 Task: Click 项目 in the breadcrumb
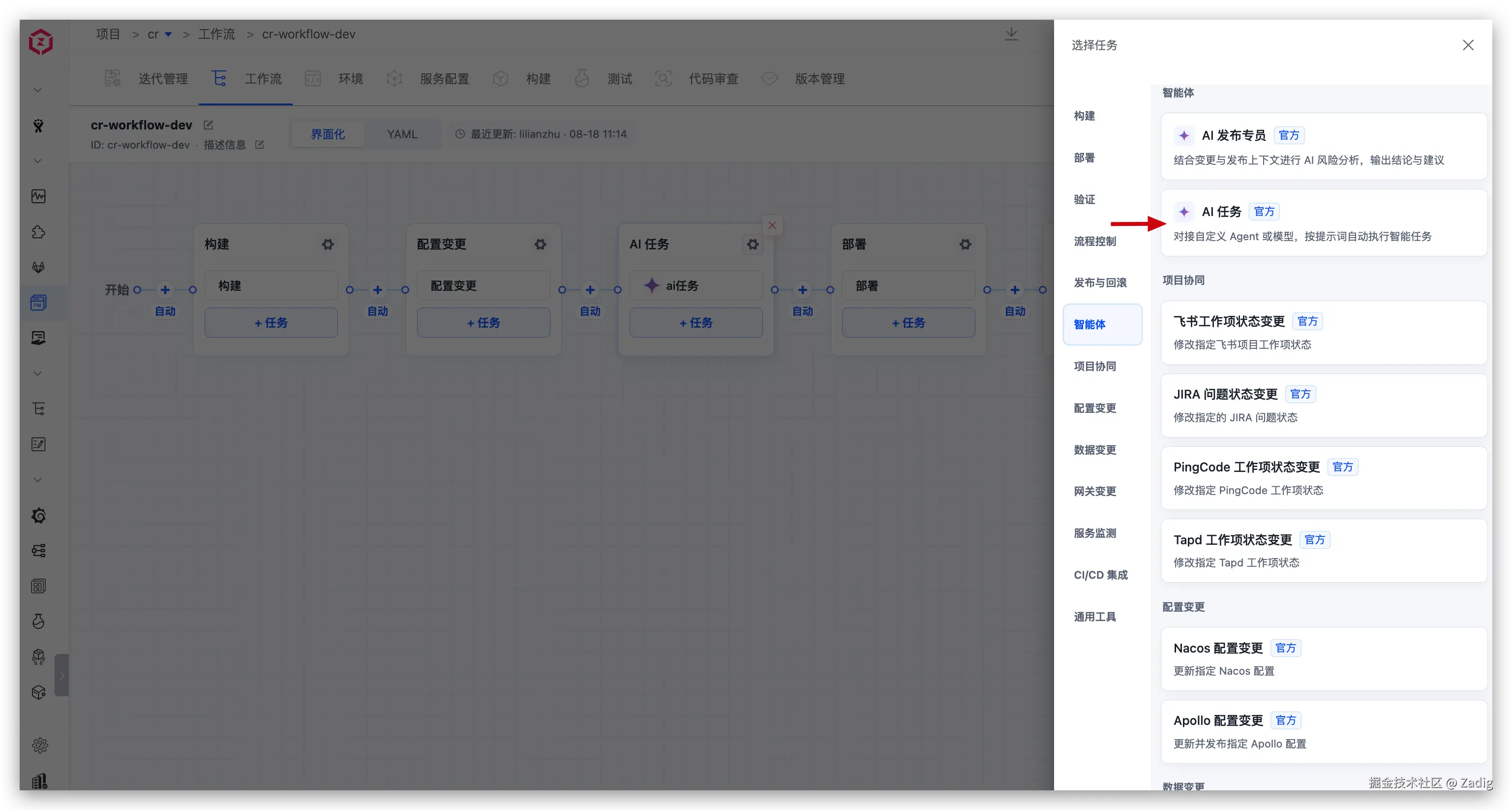(108, 34)
